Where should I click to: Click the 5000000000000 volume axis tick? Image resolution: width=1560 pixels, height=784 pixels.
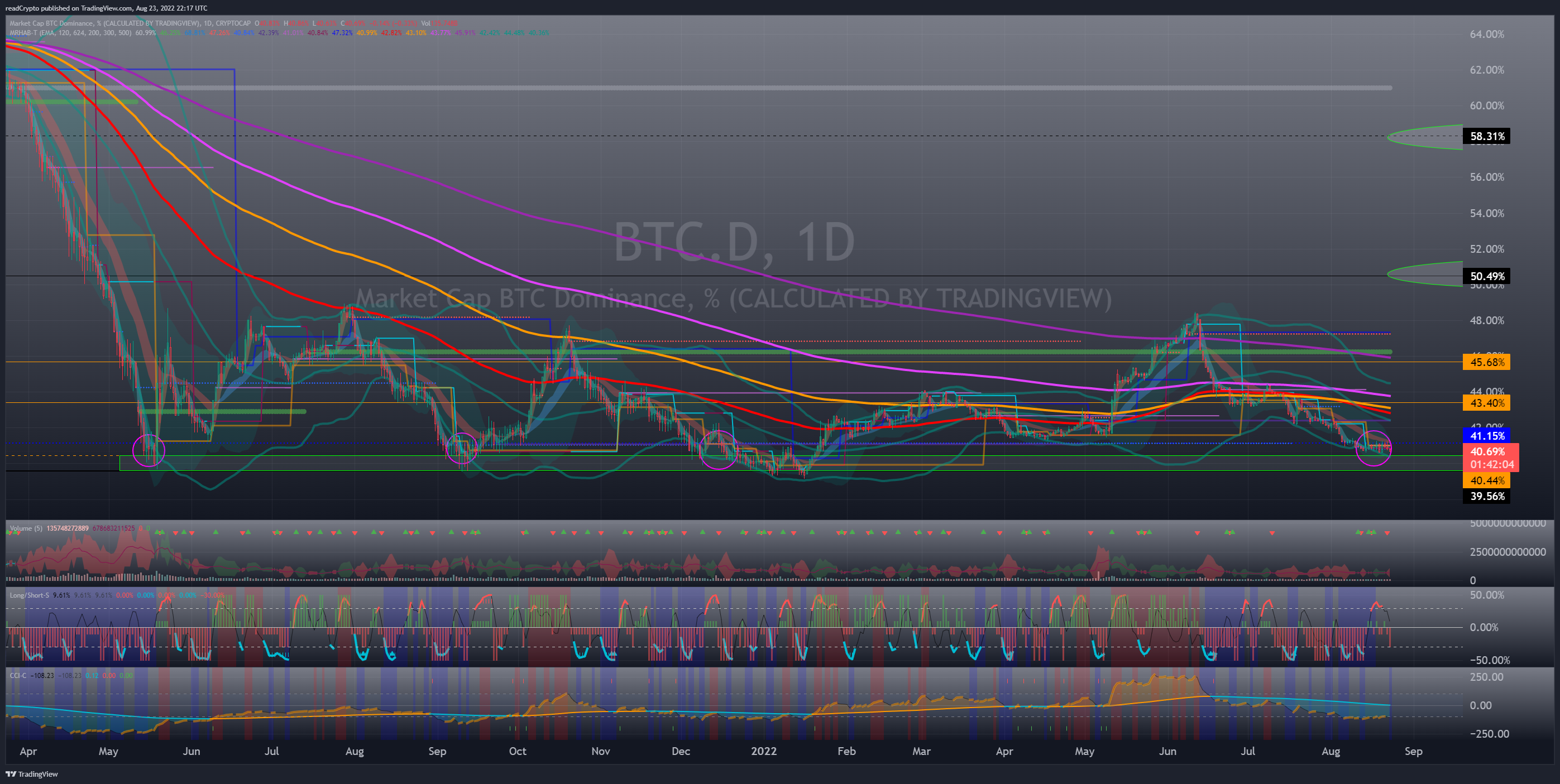coord(1508,523)
